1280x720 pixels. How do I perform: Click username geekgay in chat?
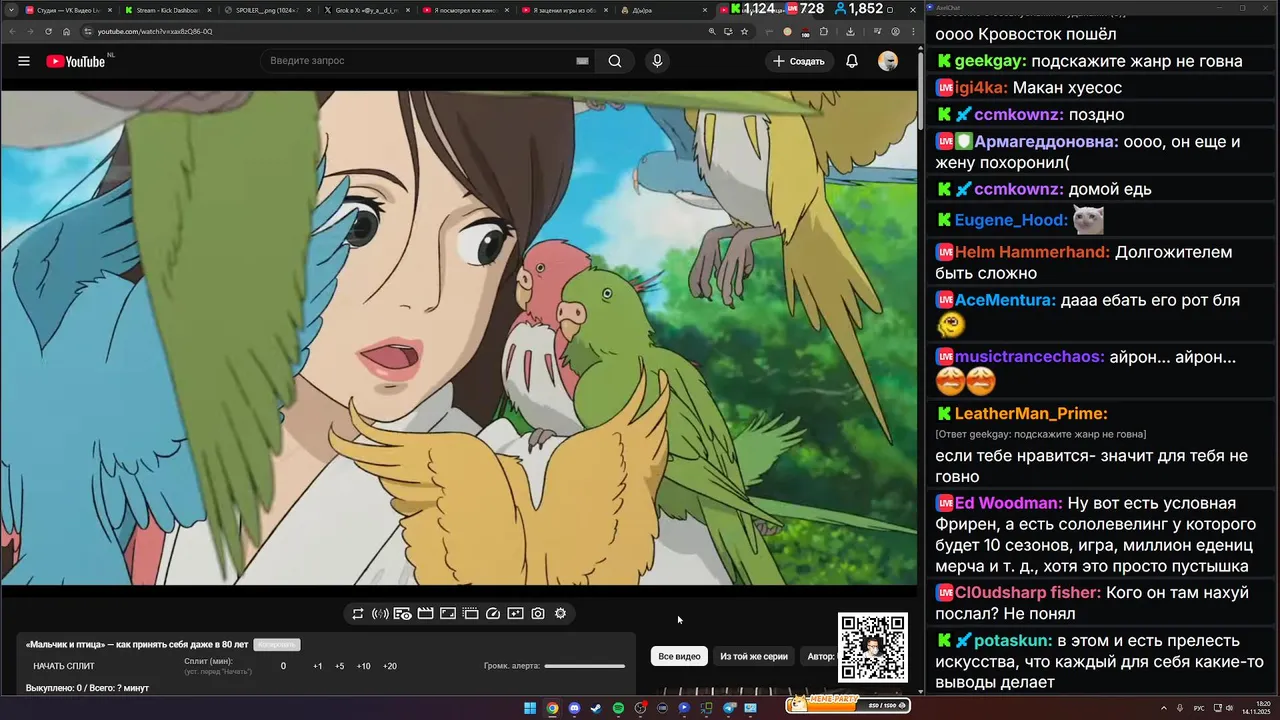(x=990, y=61)
